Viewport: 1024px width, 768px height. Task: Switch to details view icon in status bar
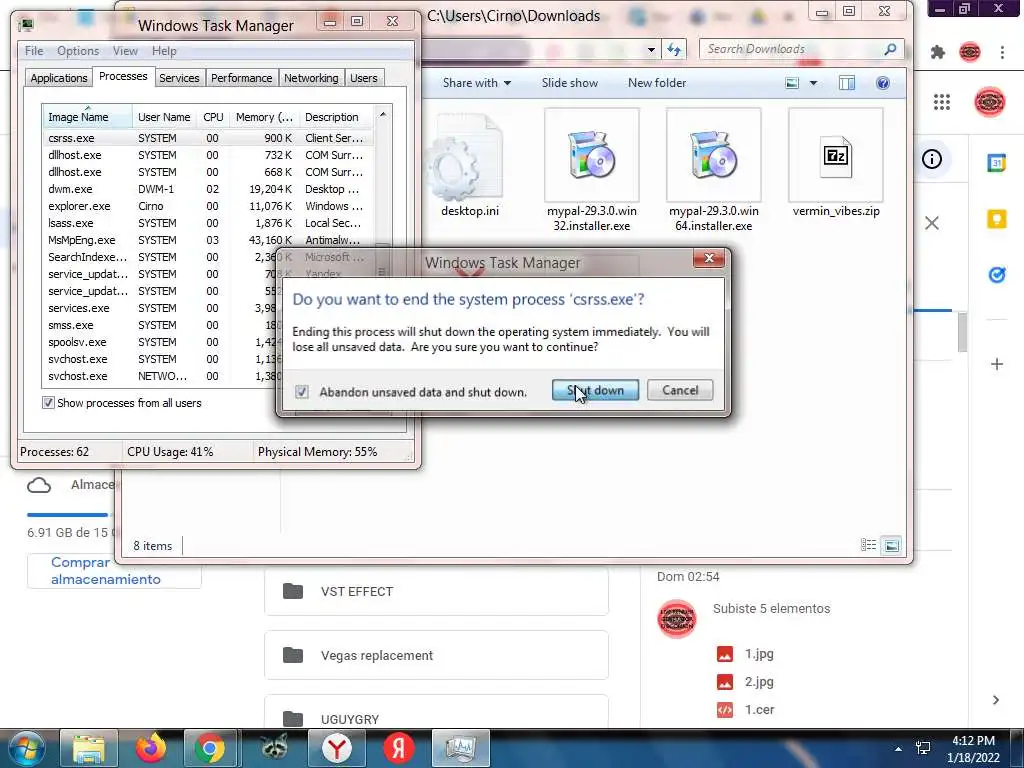(868, 545)
